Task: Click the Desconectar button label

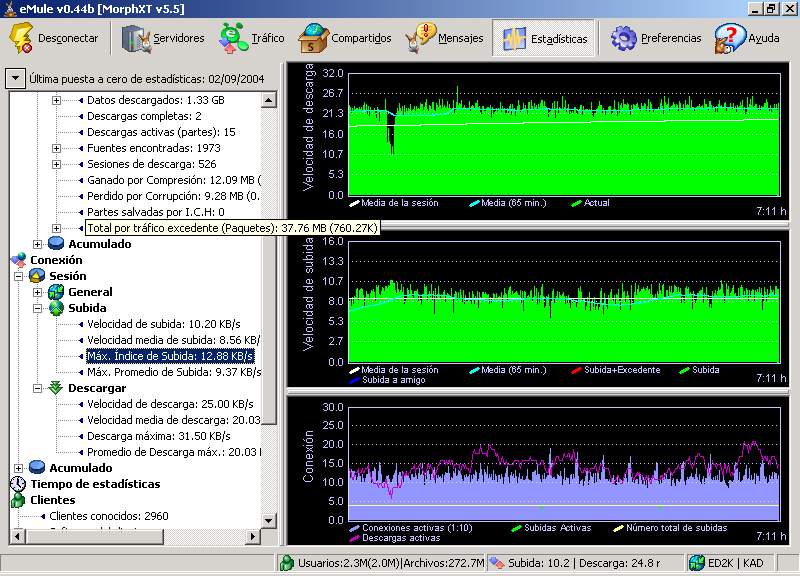Action: point(68,38)
